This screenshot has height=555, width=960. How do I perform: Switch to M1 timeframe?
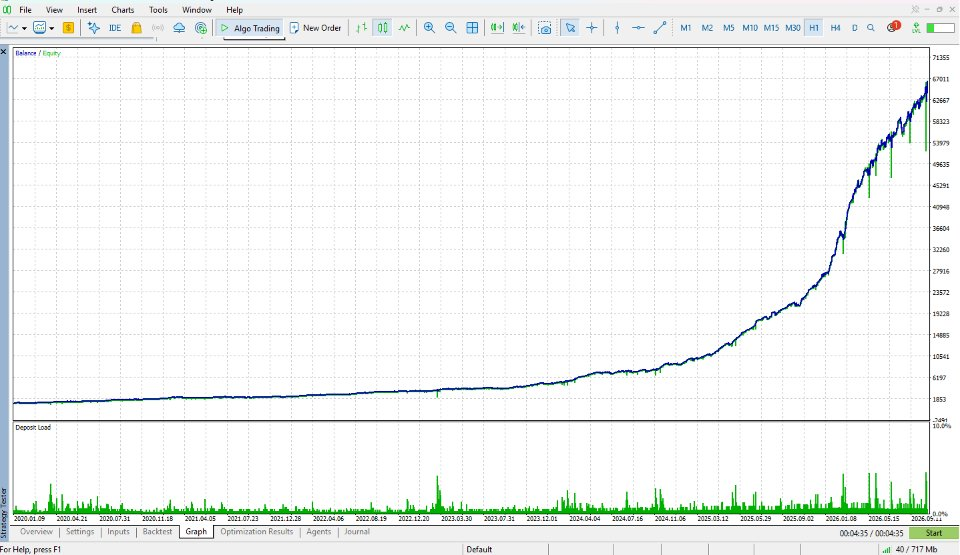(x=686, y=28)
